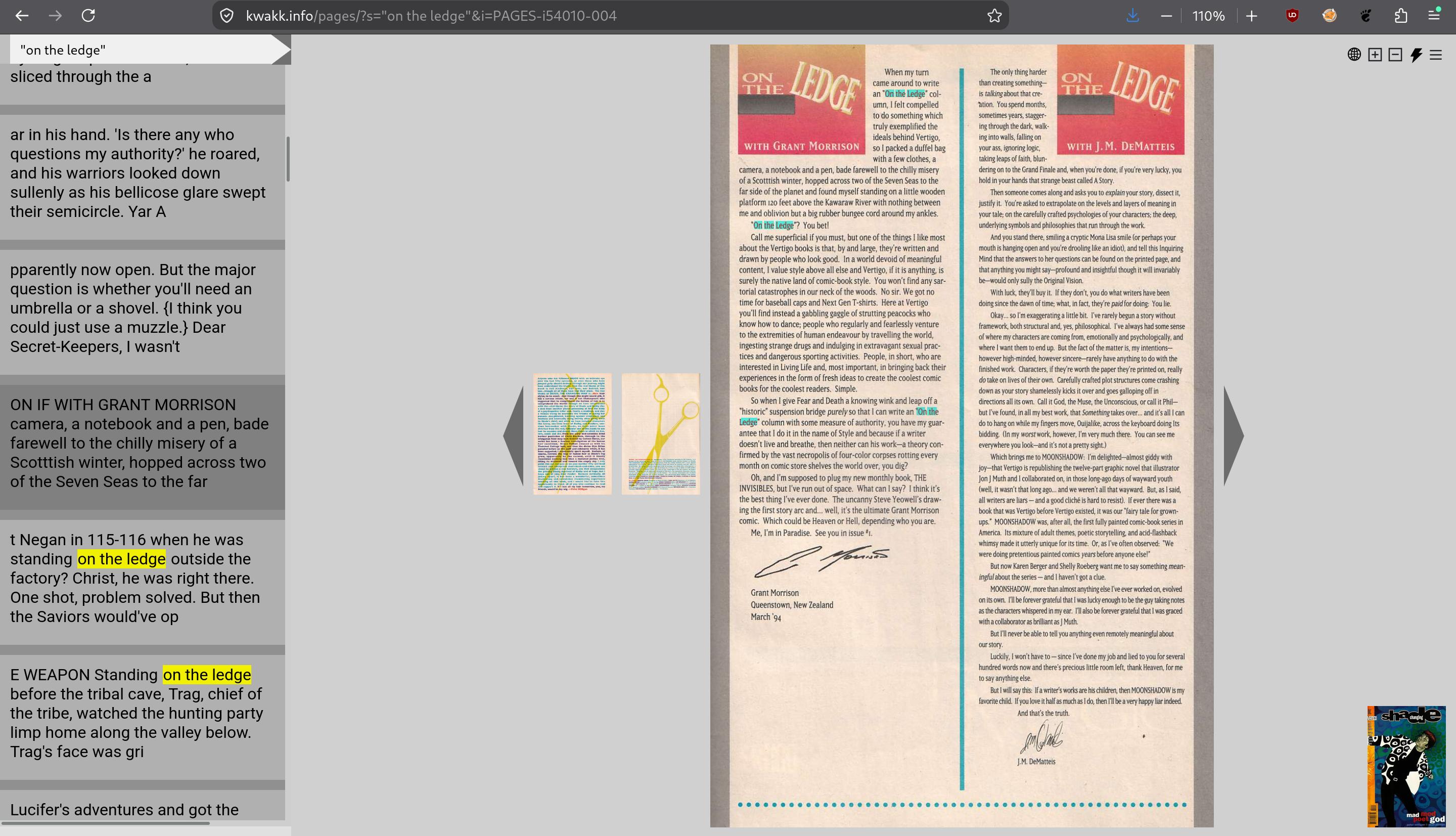Click the "Queenstown, New Zealand" line
1456x836 pixels.
click(792, 605)
